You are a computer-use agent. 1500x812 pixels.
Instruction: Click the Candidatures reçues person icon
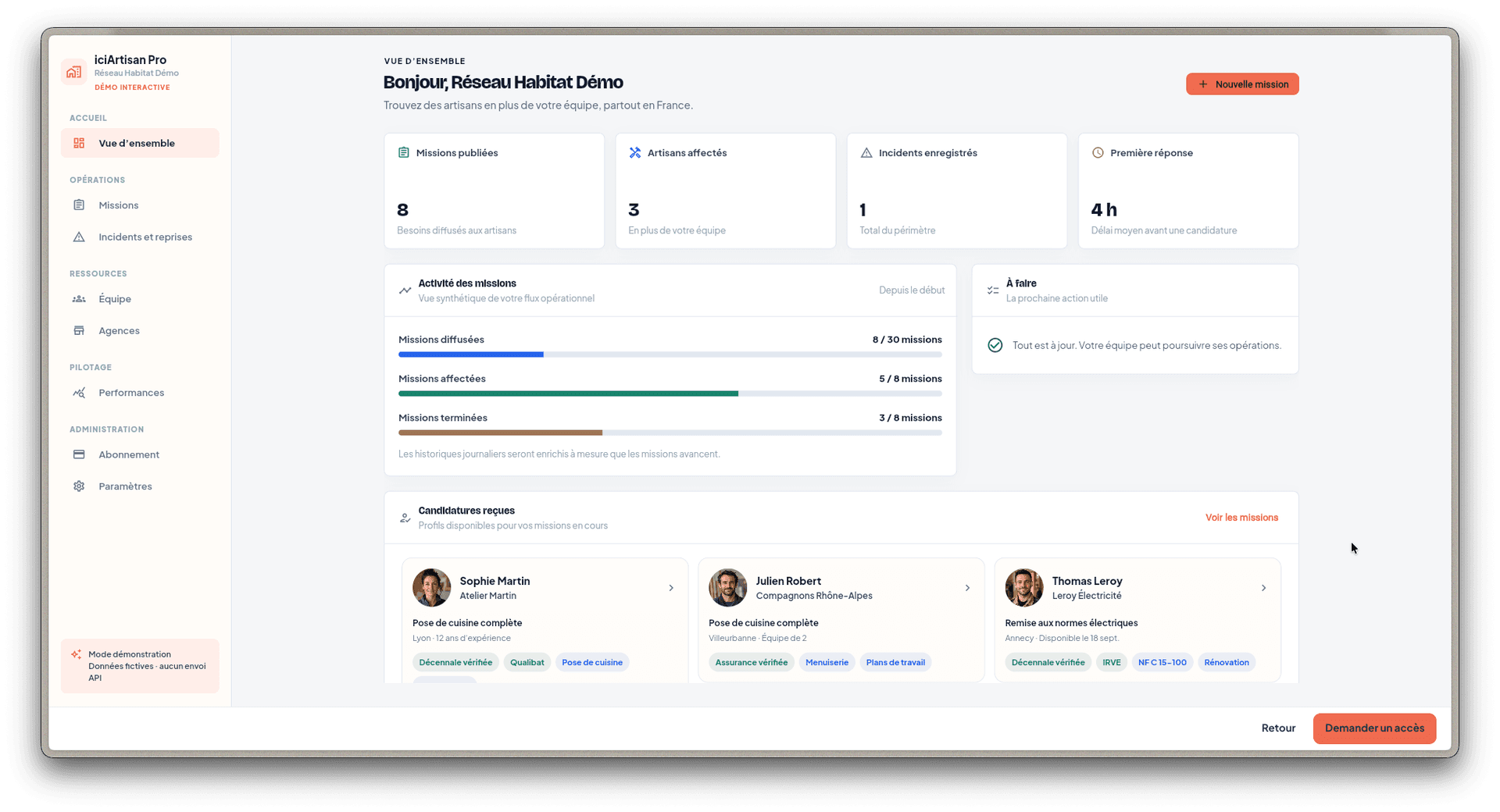coord(405,518)
